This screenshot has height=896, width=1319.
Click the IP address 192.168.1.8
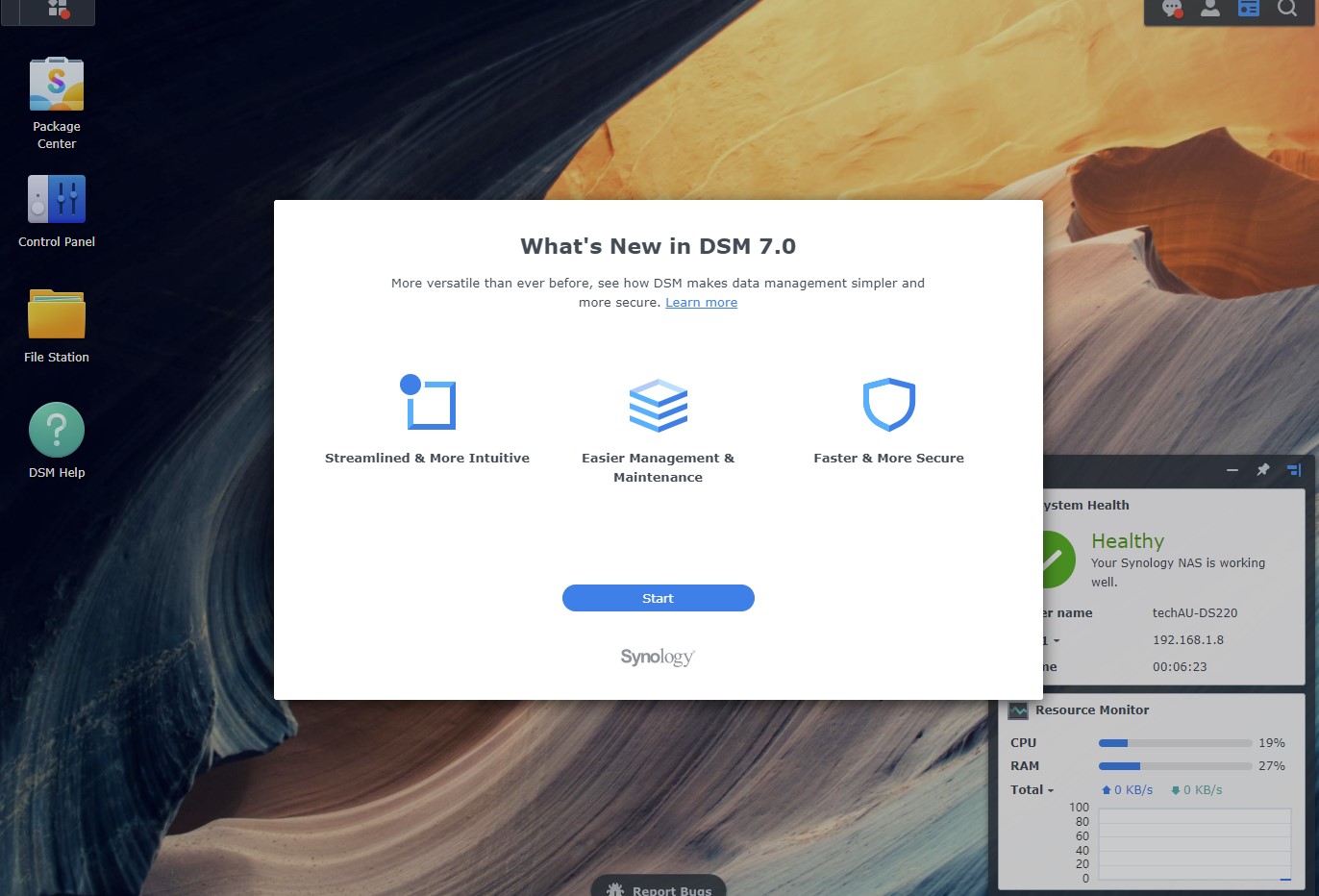point(1188,640)
